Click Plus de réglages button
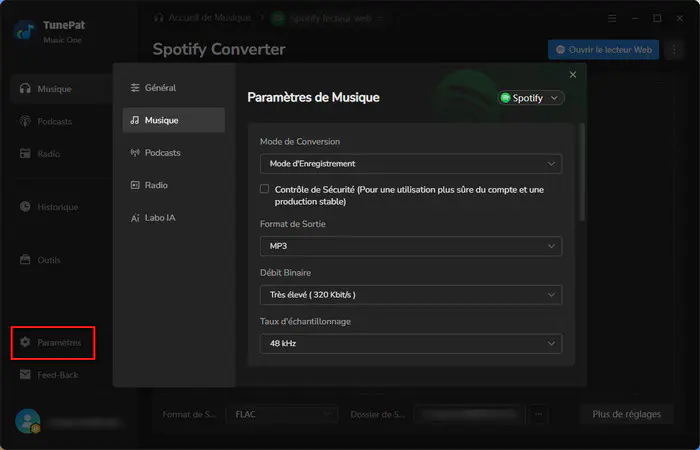700x450 pixels. 626,414
